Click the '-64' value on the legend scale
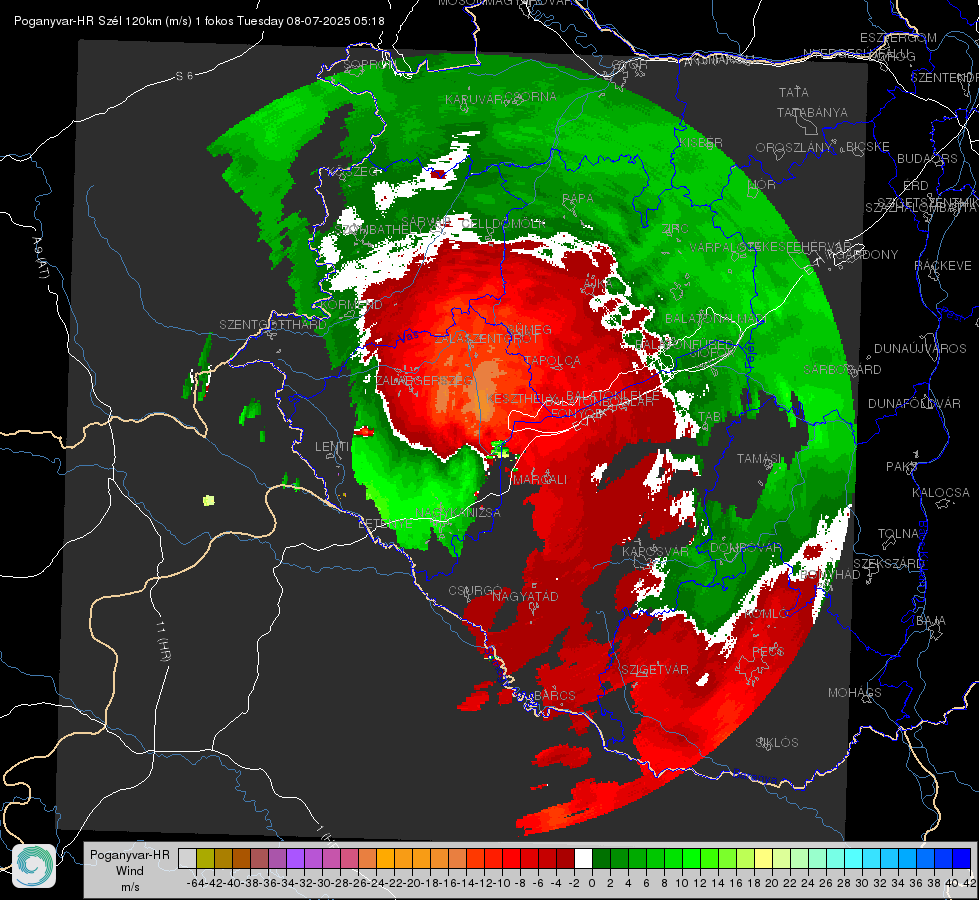979x900 pixels. point(195,883)
